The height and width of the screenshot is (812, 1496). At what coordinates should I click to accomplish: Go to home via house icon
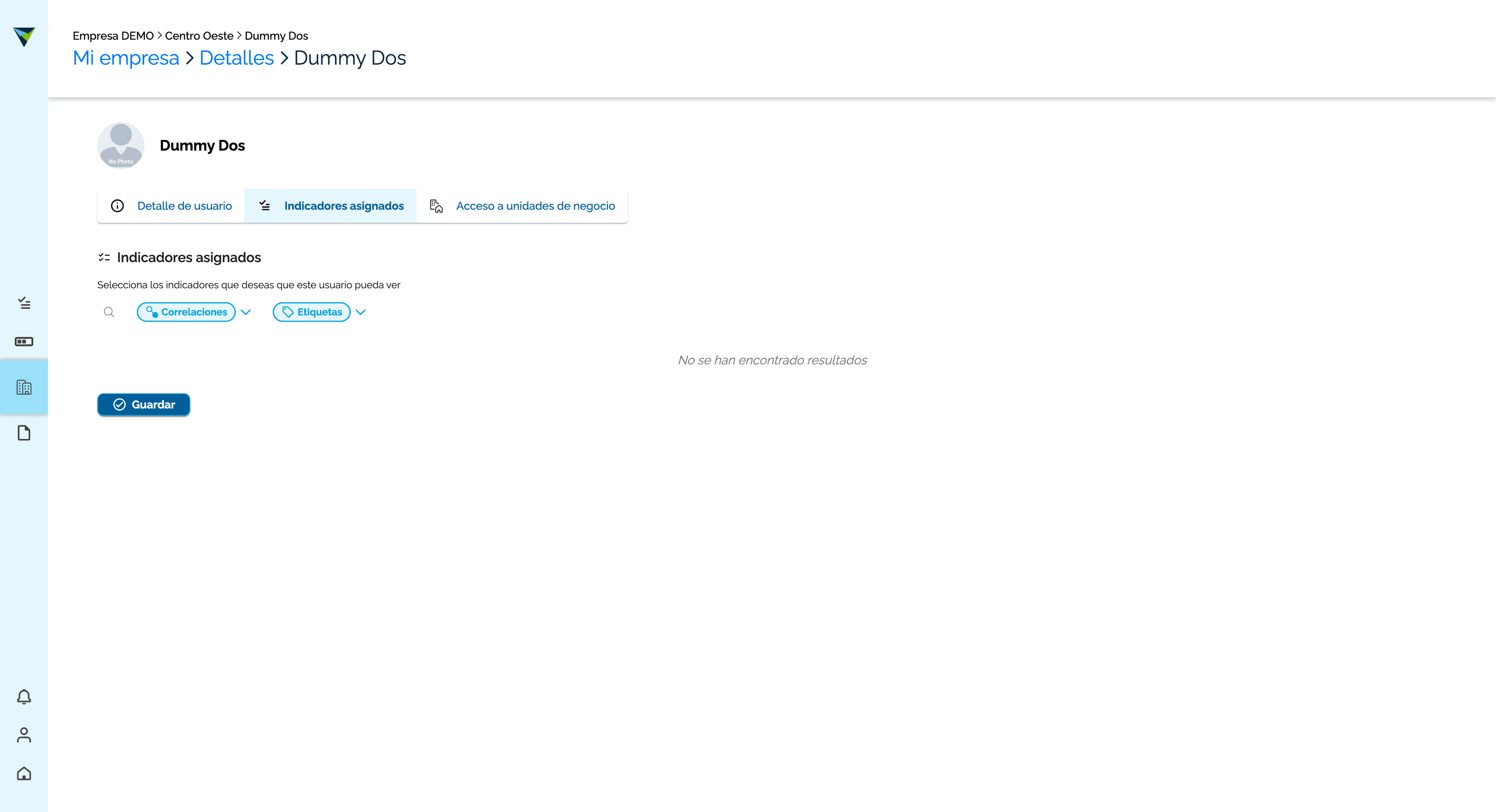click(x=24, y=774)
